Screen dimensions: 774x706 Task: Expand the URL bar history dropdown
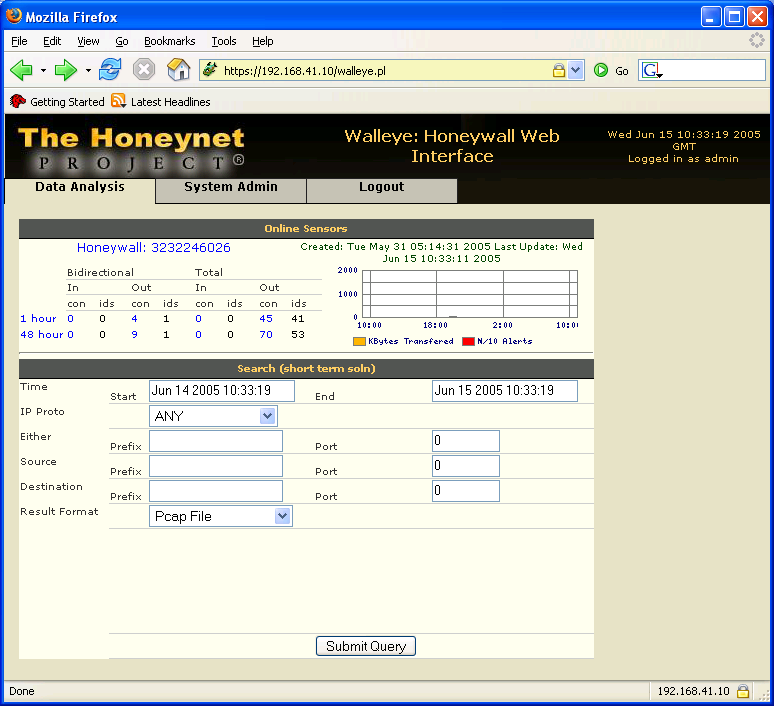(x=576, y=70)
